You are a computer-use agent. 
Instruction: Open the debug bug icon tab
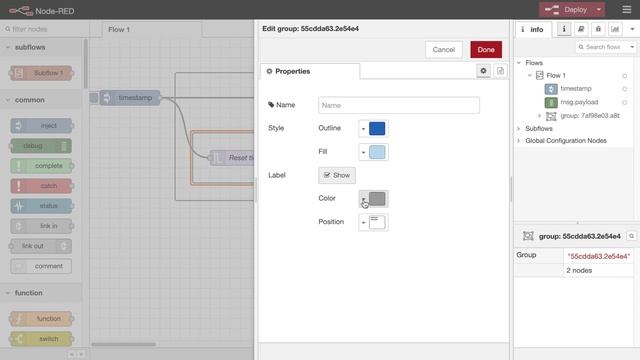pos(598,29)
